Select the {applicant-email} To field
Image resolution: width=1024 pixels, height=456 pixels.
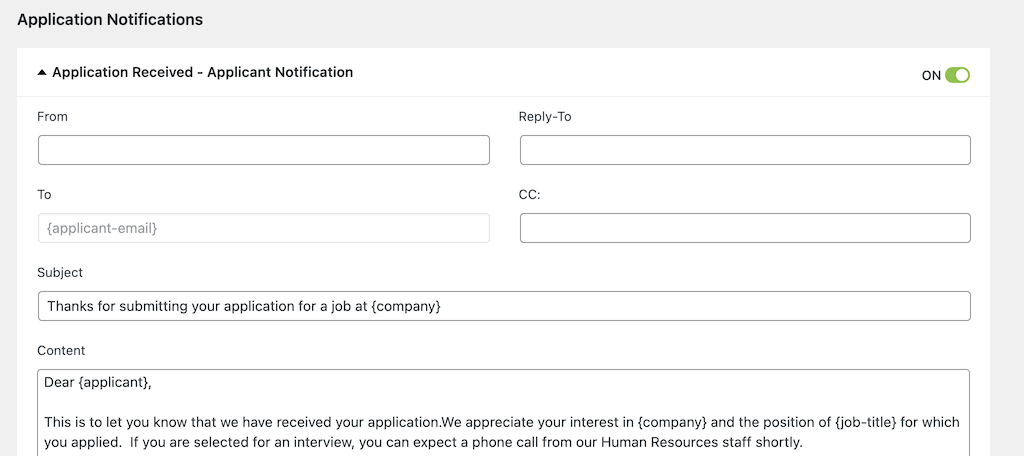(264, 228)
